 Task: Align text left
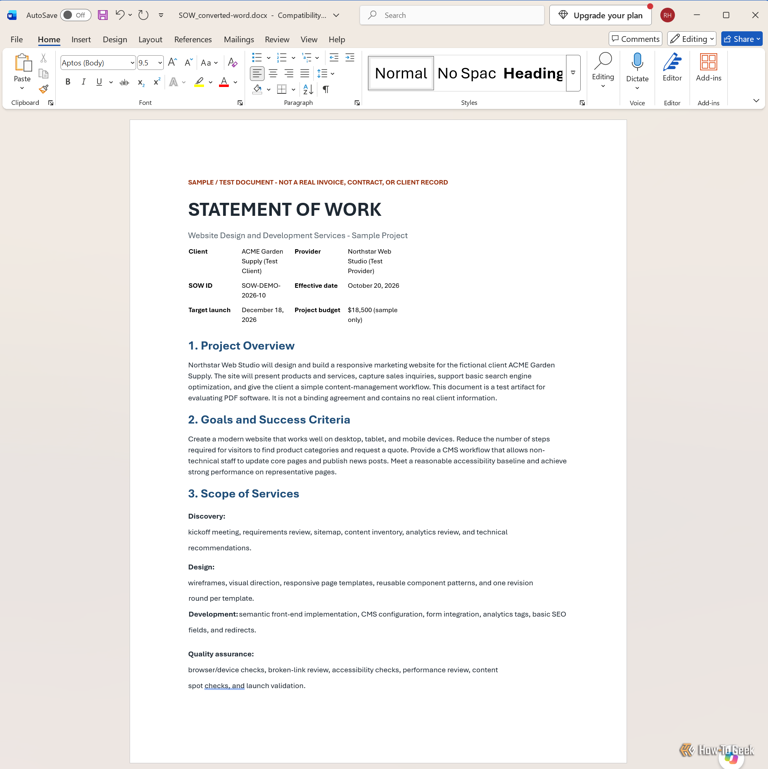257,74
